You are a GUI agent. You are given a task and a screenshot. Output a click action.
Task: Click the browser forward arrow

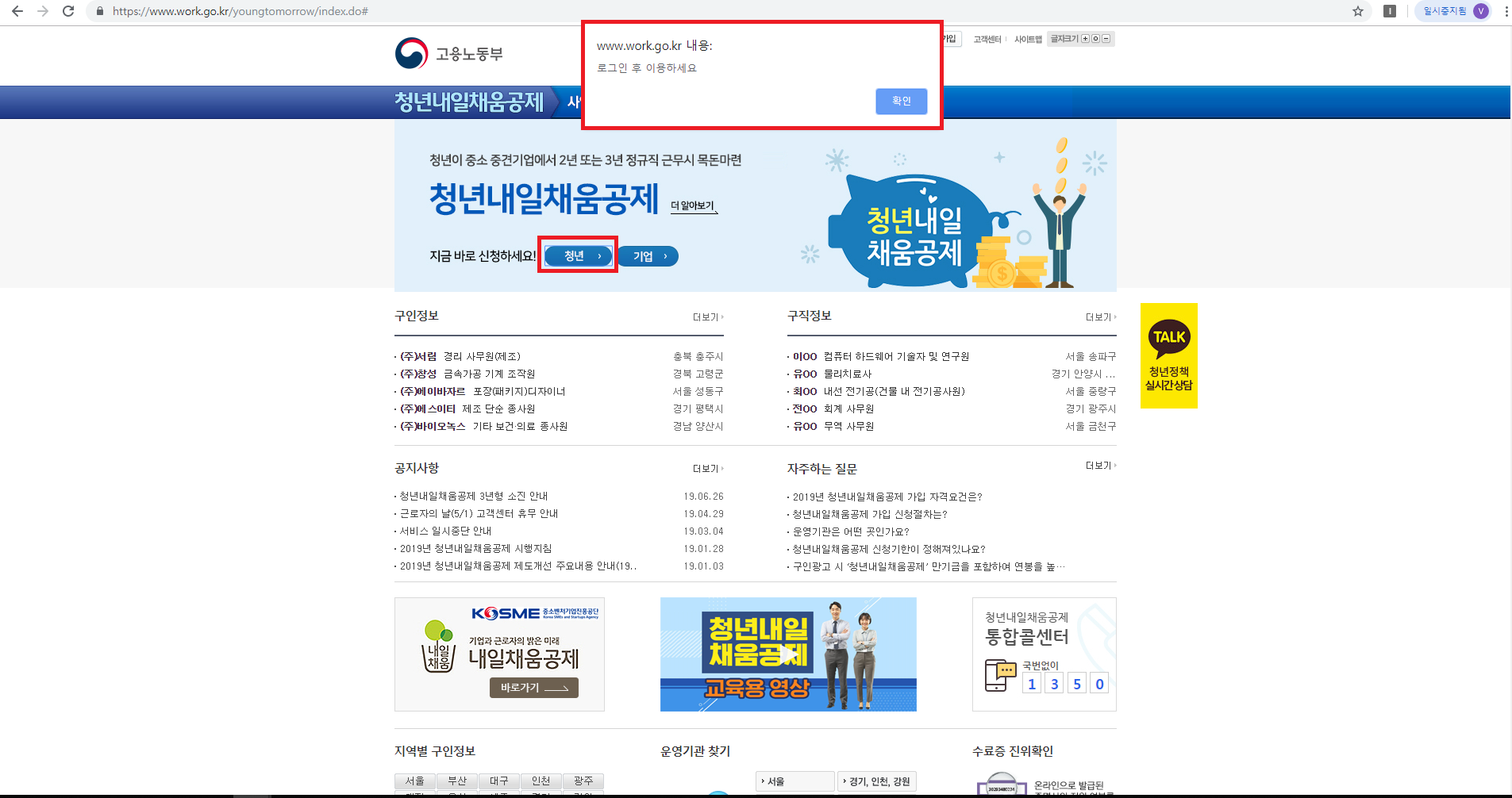[x=43, y=11]
